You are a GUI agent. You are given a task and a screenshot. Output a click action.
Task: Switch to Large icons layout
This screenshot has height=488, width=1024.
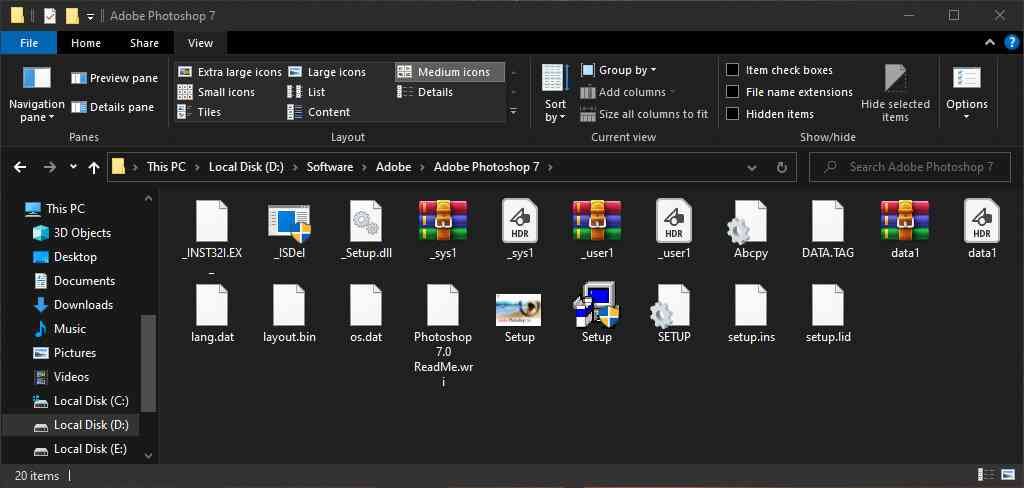(327, 72)
